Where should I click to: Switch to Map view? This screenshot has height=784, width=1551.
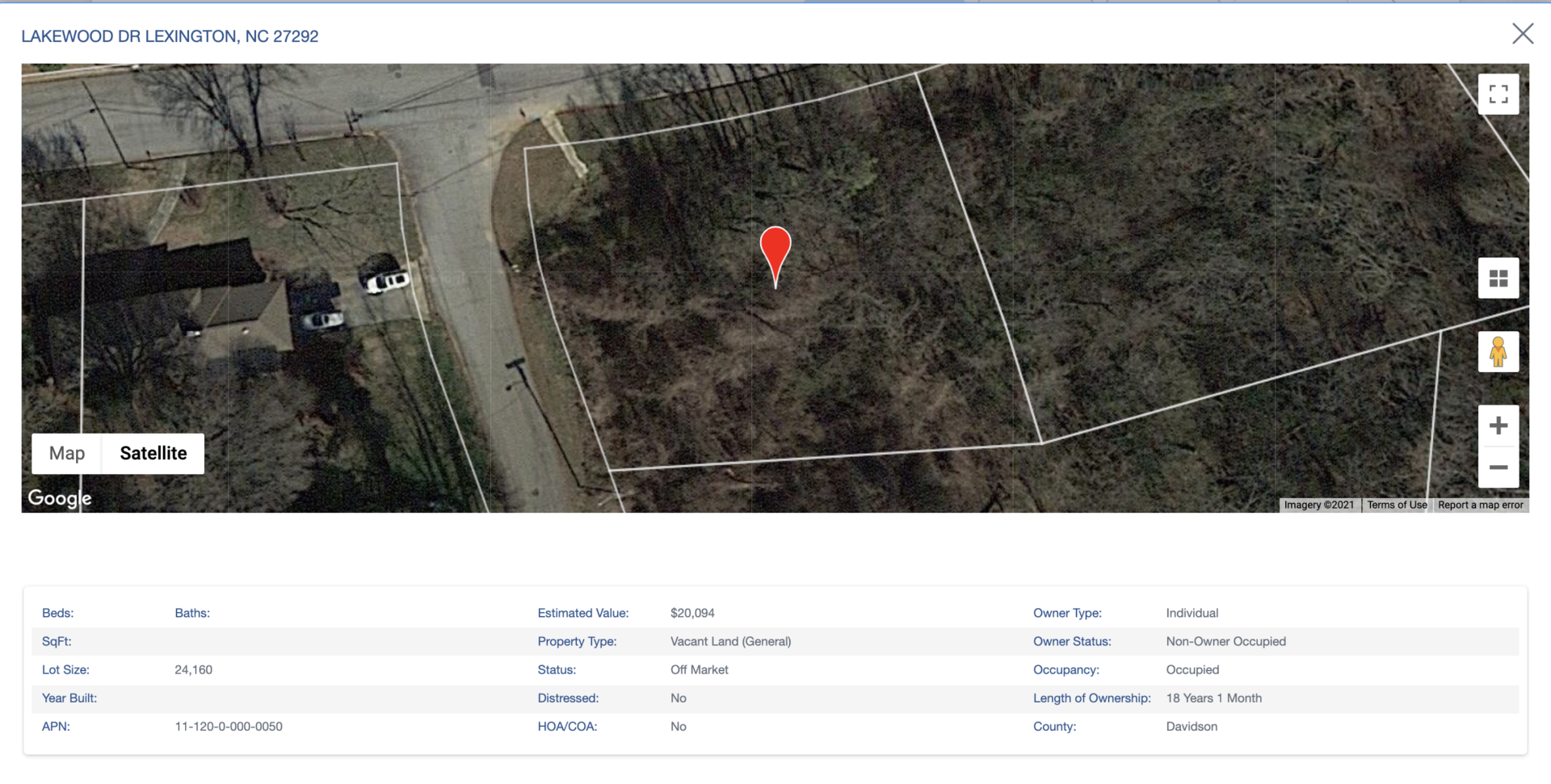click(67, 454)
